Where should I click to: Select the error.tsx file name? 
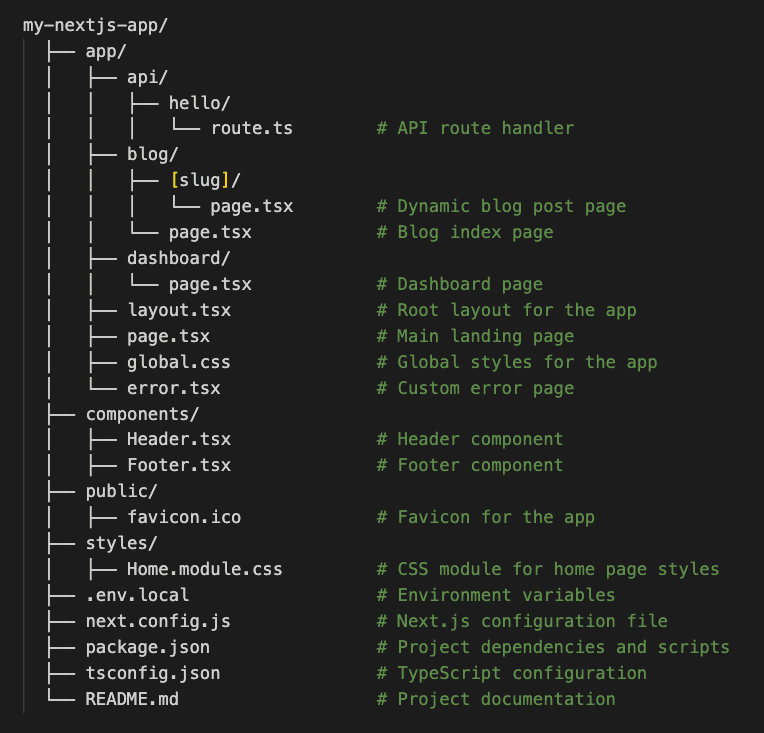click(x=173, y=388)
